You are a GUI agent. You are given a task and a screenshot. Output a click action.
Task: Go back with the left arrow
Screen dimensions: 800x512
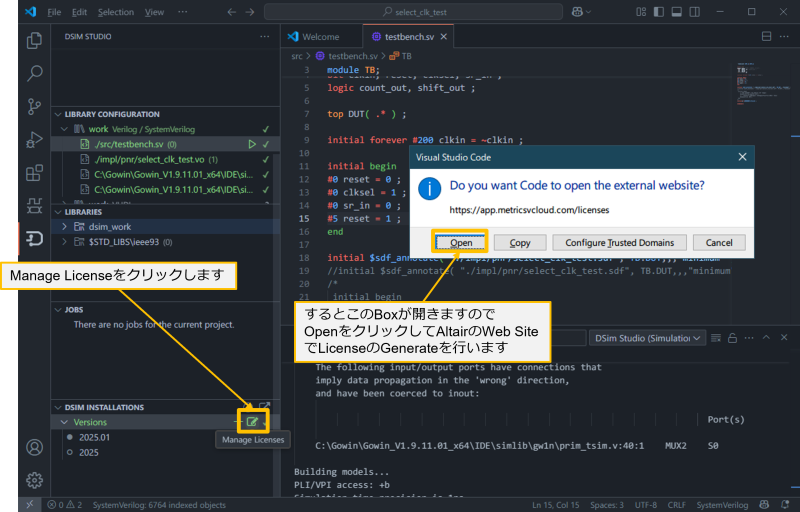(x=232, y=12)
